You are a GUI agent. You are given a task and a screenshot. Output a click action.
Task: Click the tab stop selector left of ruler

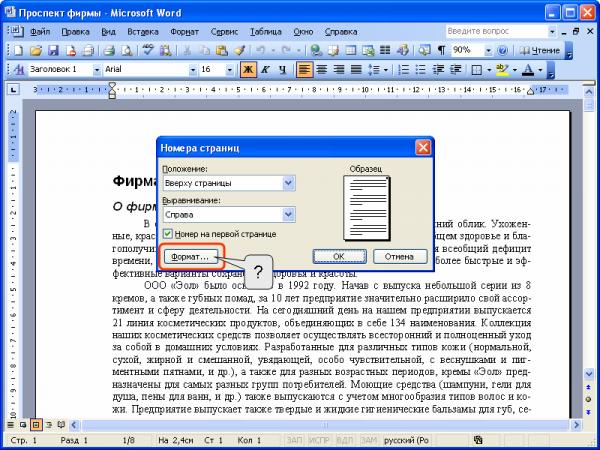point(13,90)
